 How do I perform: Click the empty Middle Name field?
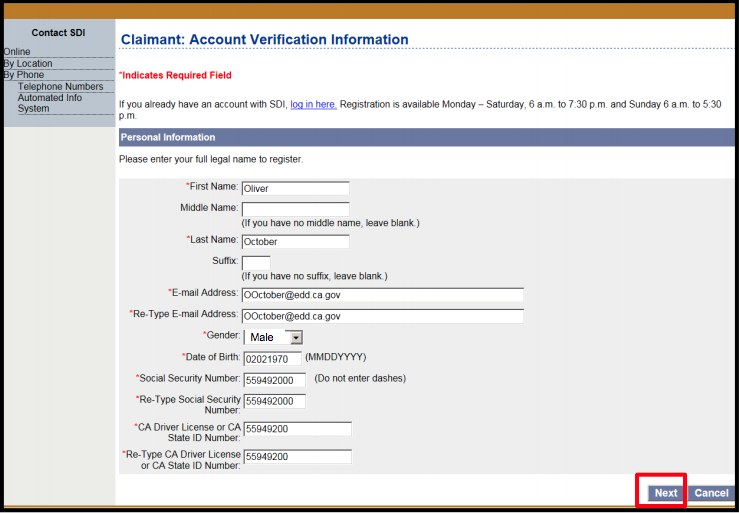(295, 209)
